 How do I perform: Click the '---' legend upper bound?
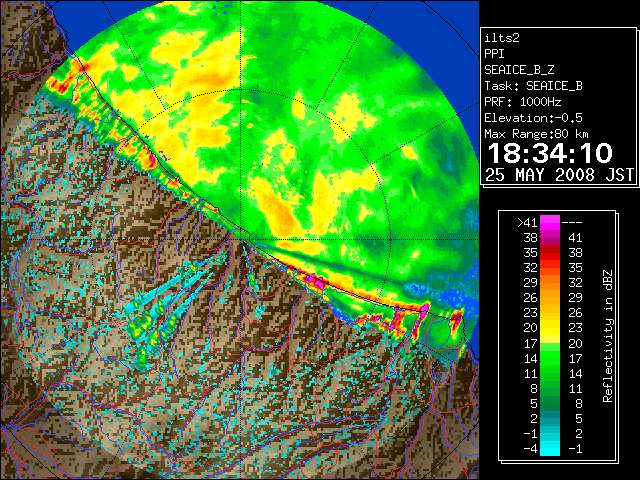572,223
